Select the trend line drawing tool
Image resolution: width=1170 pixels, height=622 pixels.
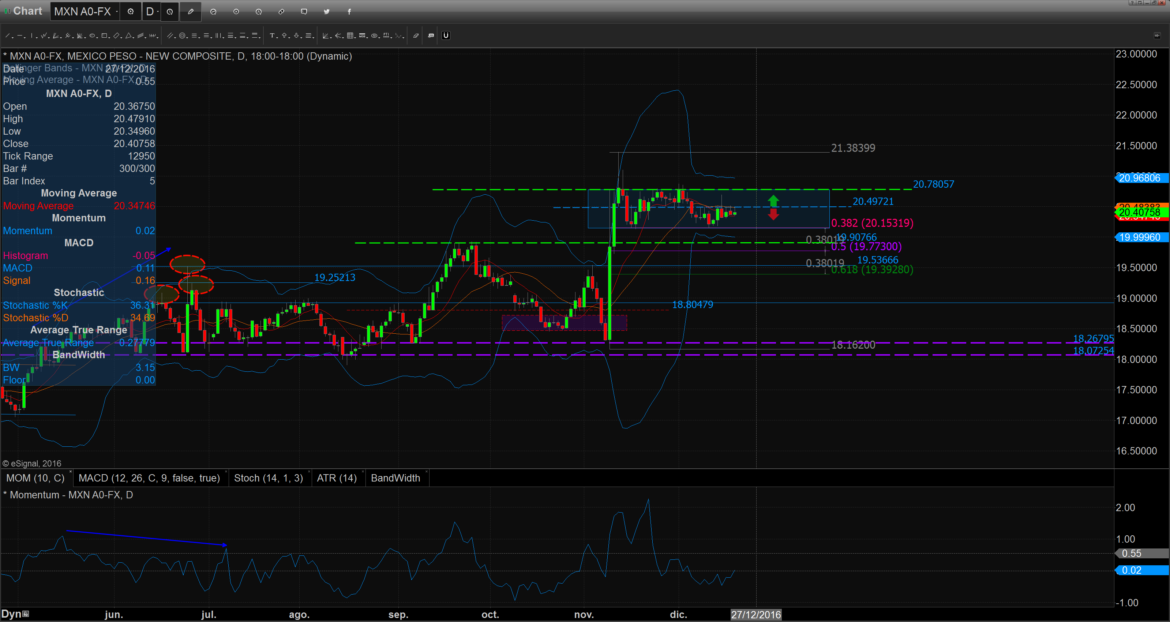tap(7, 35)
